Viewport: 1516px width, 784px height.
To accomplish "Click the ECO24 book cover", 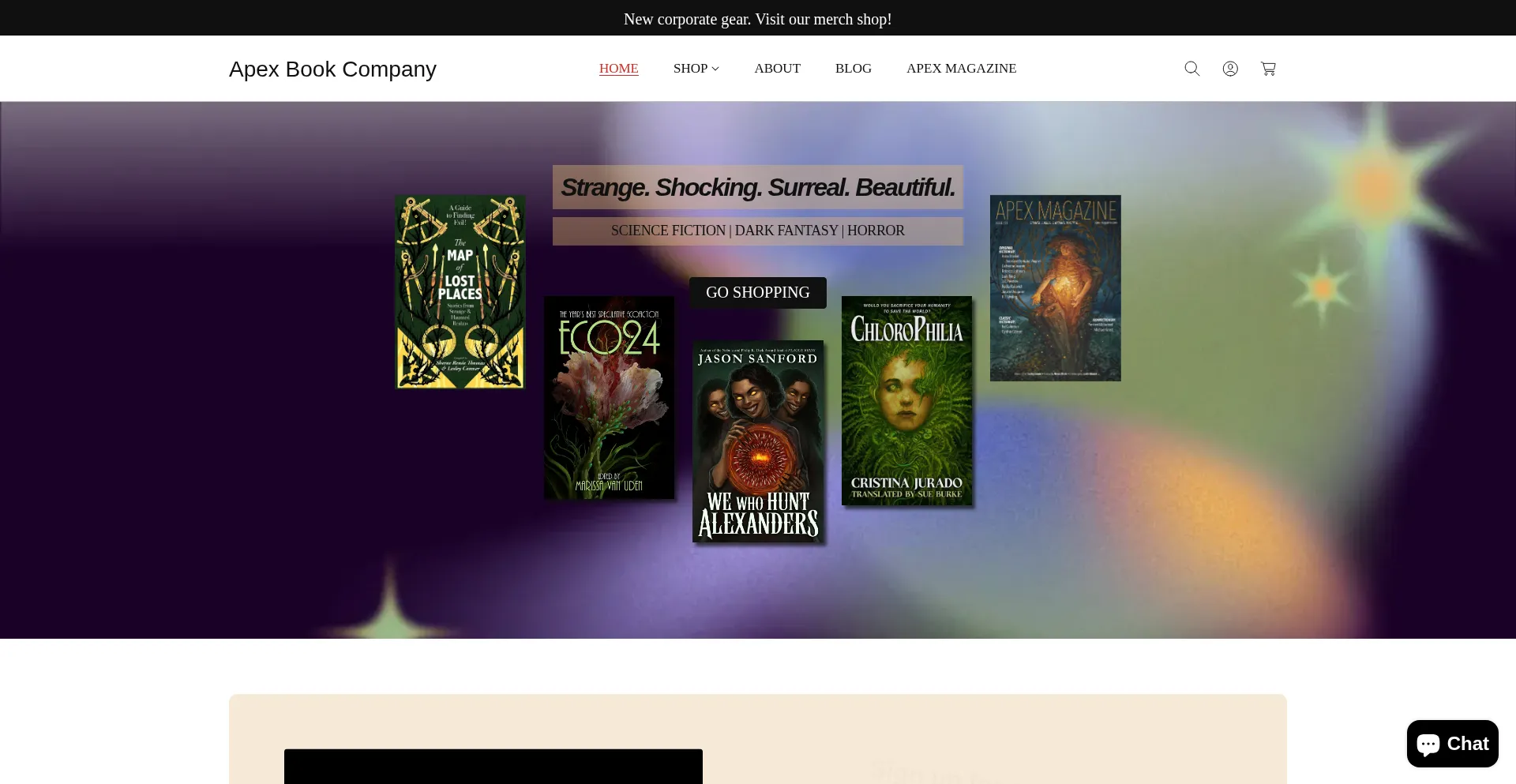I will pyautogui.click(x=609, y=398).
